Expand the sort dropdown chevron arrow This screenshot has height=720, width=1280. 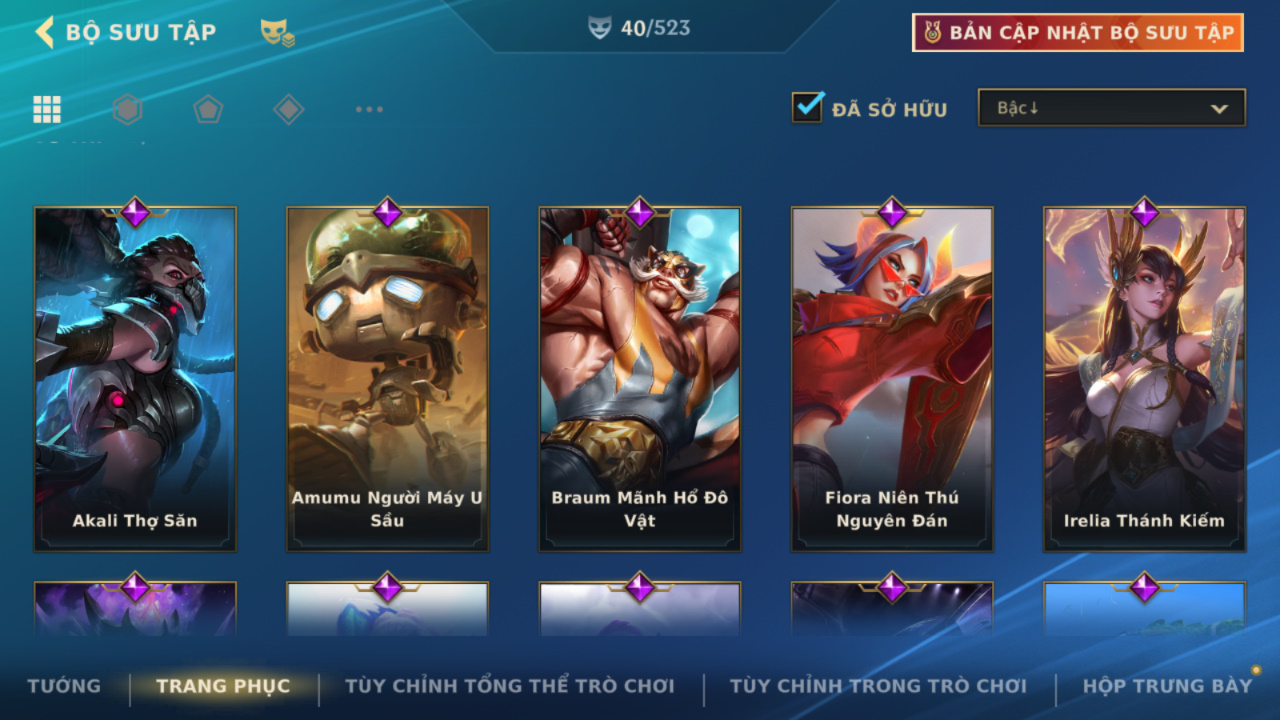pos(1219,109)
